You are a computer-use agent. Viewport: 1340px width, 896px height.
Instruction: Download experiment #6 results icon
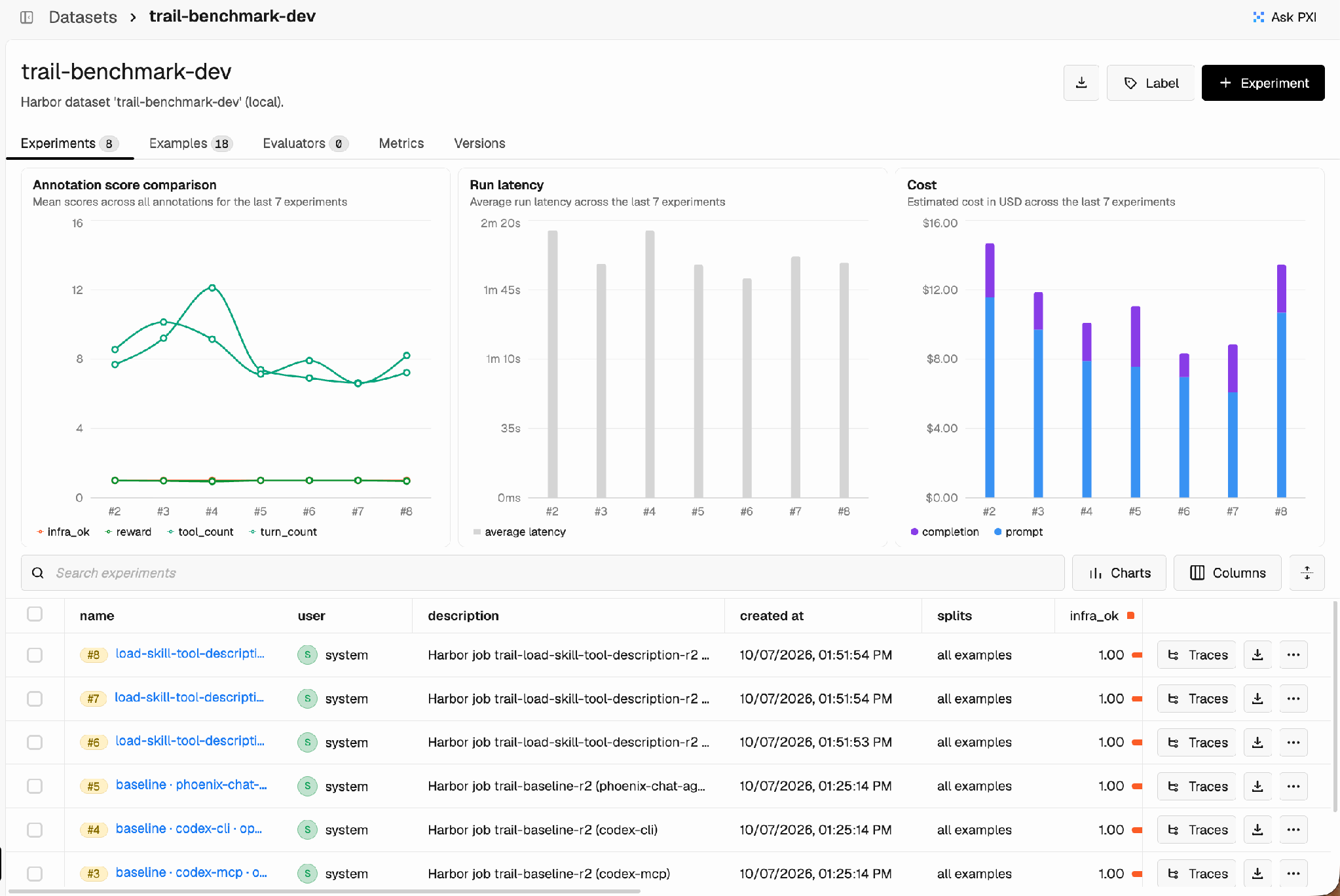pyautogui.click(x=1257, y=742)
